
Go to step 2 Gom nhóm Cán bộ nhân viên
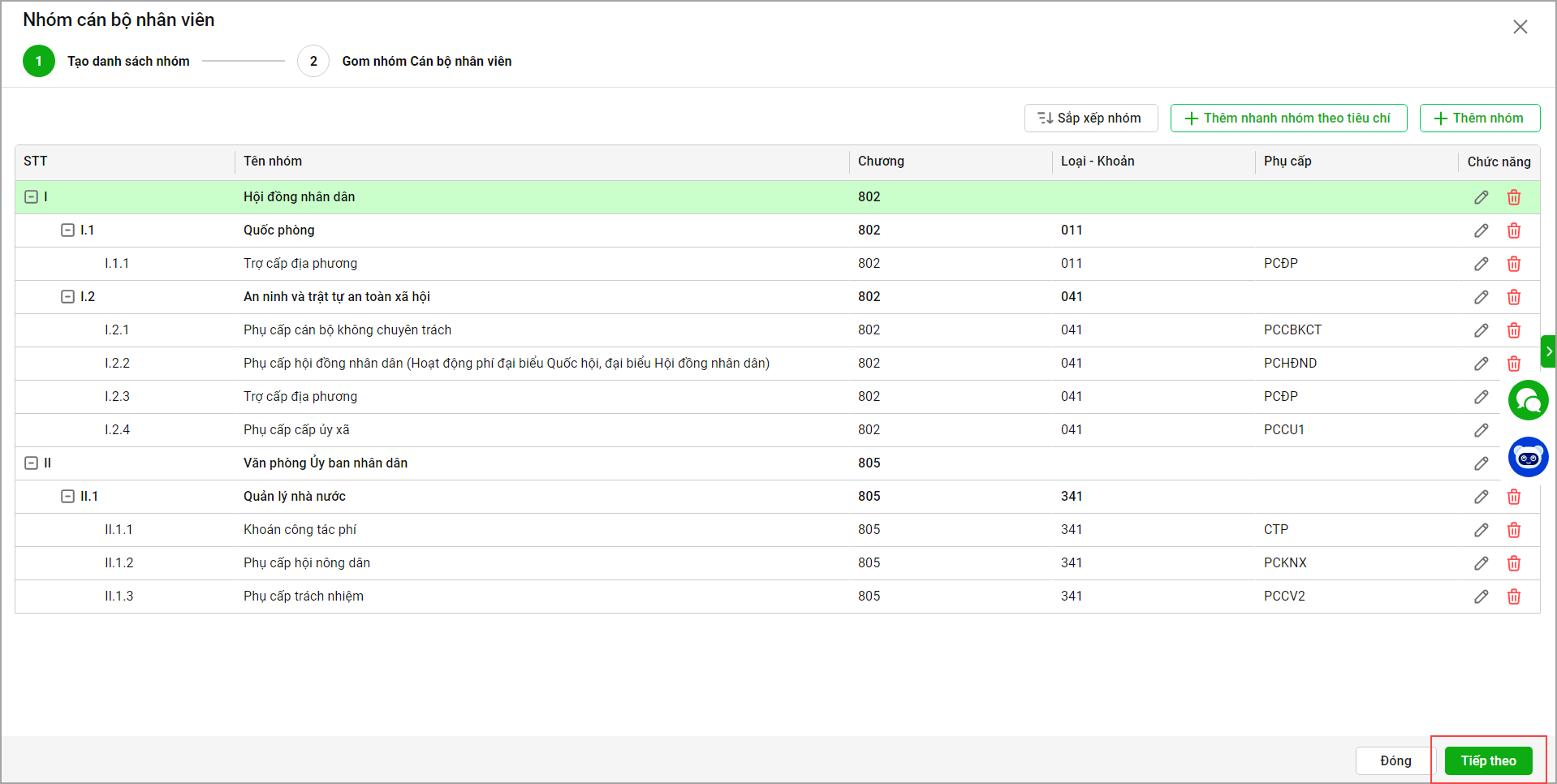tap(313, 62)
